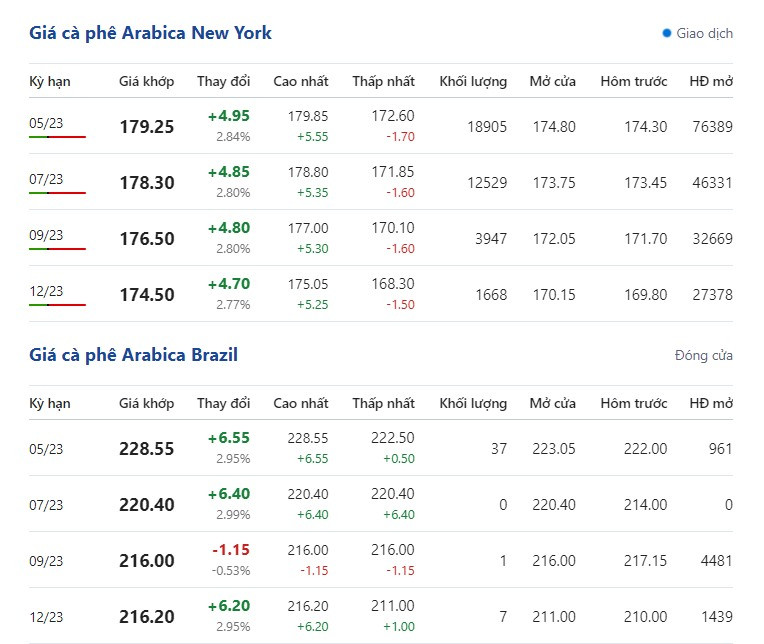
Task: Click the percentage 2.84%
Action: pyautogui.click(x=233, y=137)
